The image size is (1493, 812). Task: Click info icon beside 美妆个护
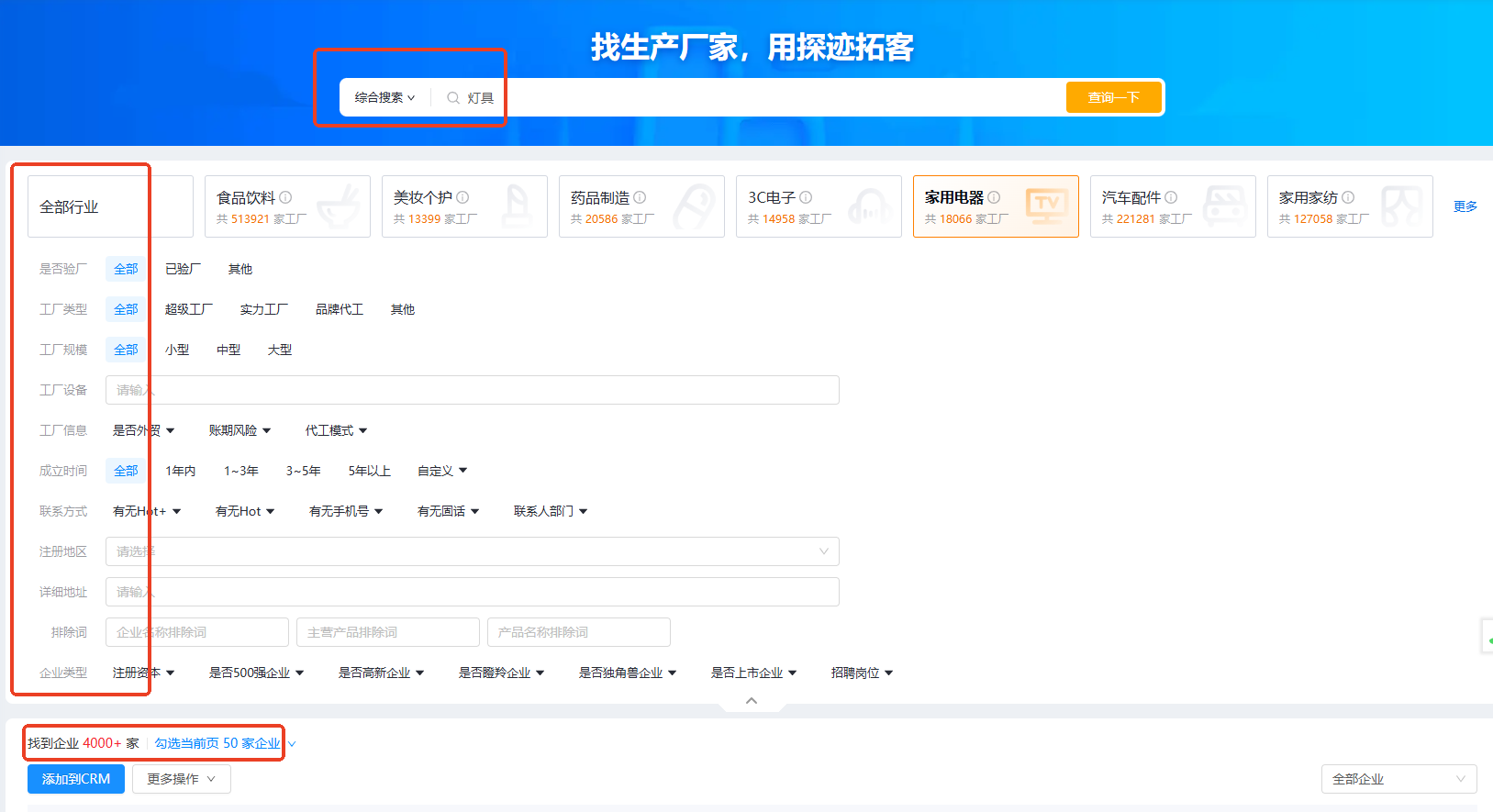point(462,197)
